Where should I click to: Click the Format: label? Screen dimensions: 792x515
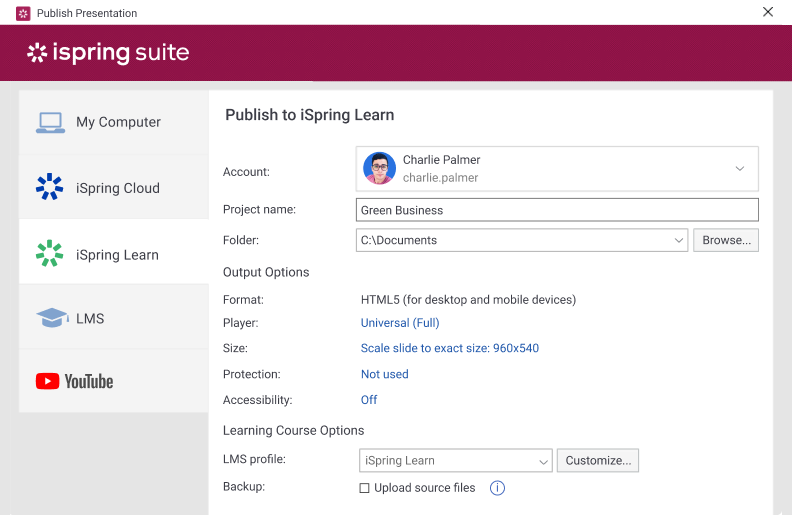[243, 300]
